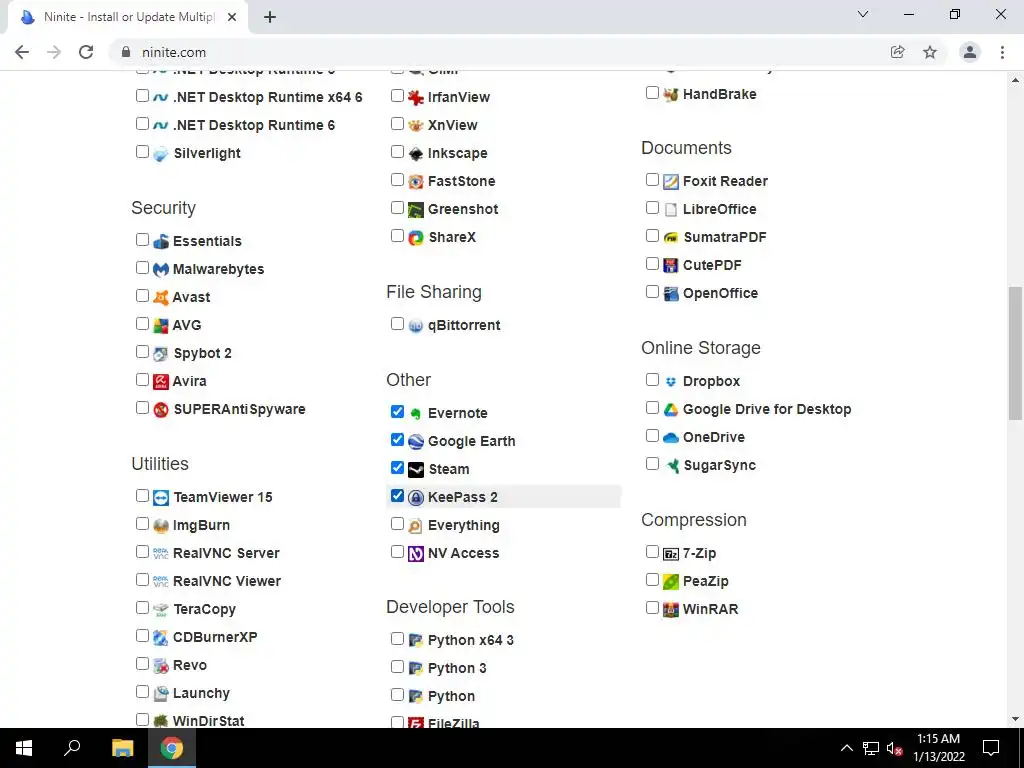Screen dimensions: 1024x768
Task: Click the NV Access purple icon
Action: (x=415, y=554)
